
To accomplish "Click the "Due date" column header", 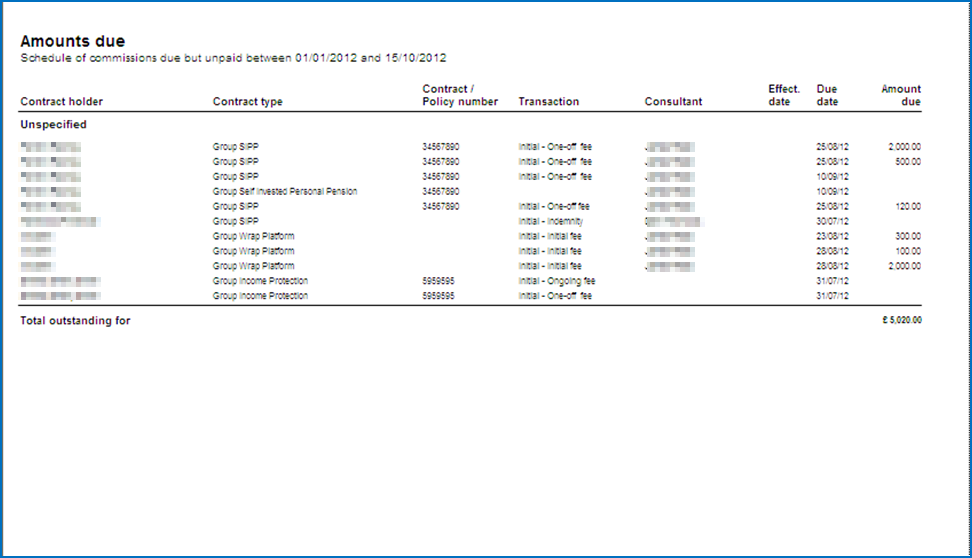I will (827, 95).
